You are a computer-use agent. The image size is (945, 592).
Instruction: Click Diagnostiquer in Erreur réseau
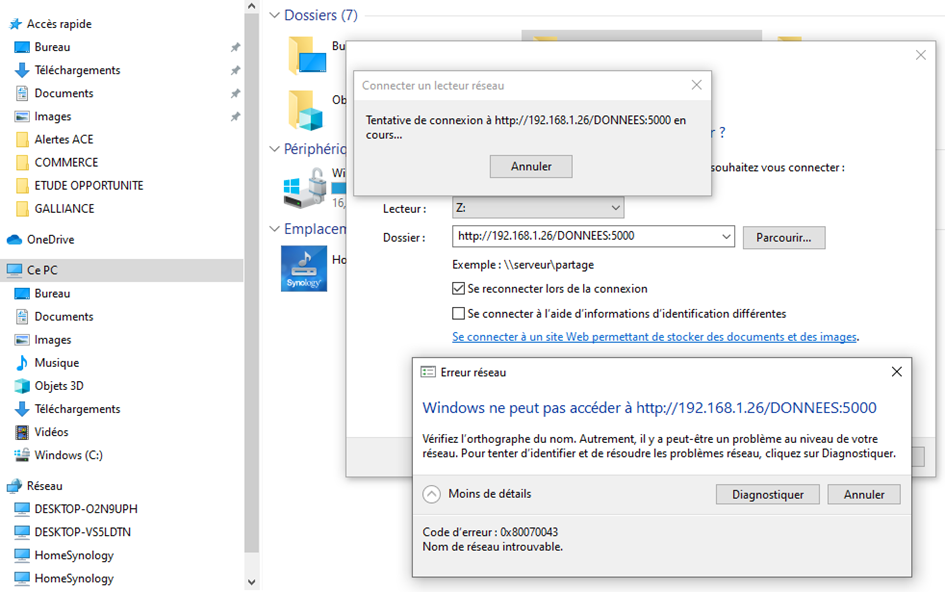click(x=767, y=494)
